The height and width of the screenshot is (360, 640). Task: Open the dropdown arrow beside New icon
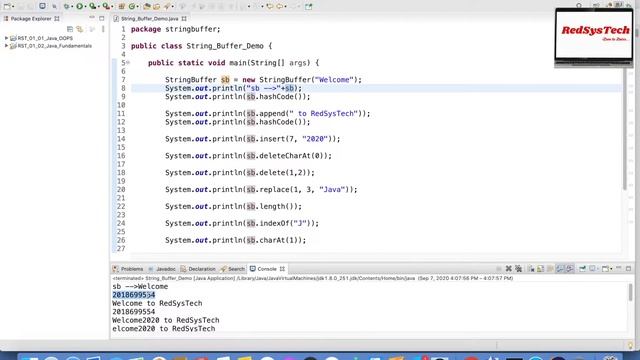(13, 7)
